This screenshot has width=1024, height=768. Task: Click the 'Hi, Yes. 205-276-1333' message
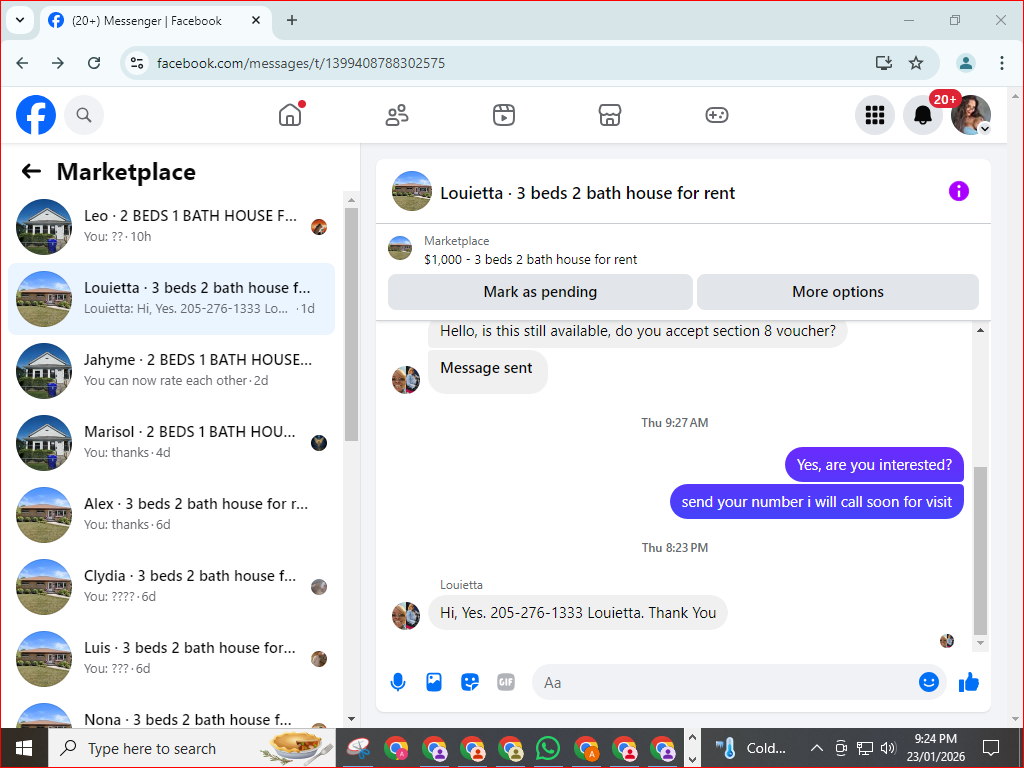point(578,613)
